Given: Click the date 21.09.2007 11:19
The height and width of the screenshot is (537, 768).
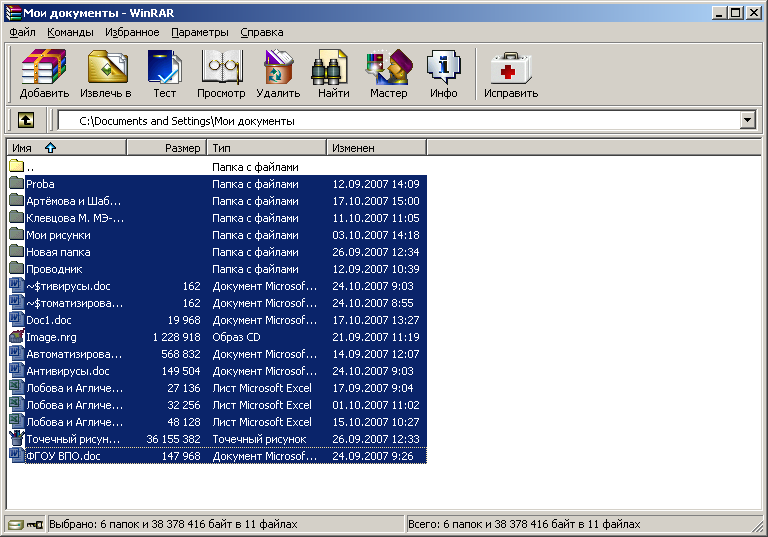Looking at the screenshot, I should [x=376, y=337].
